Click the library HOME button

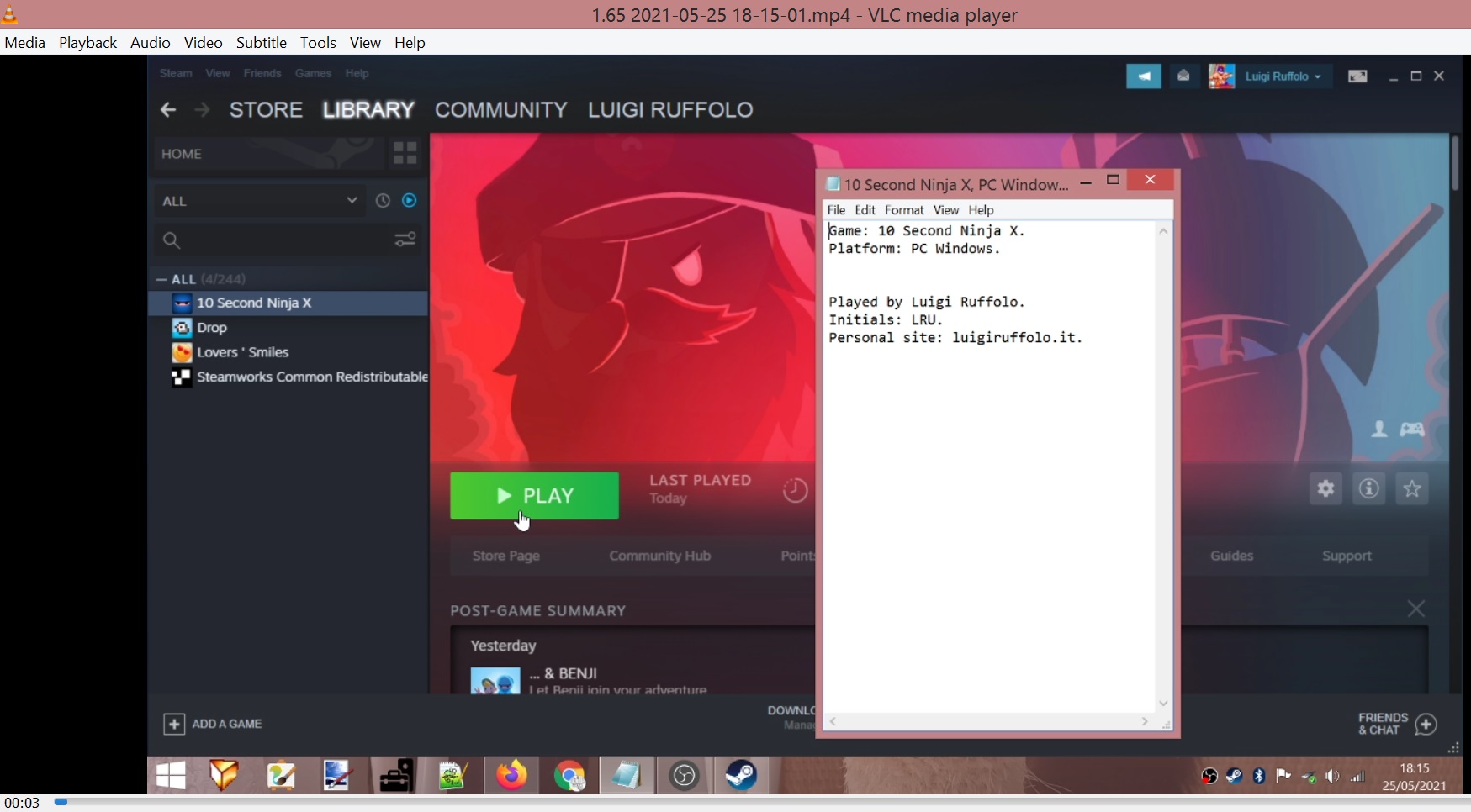pos(269,154)
